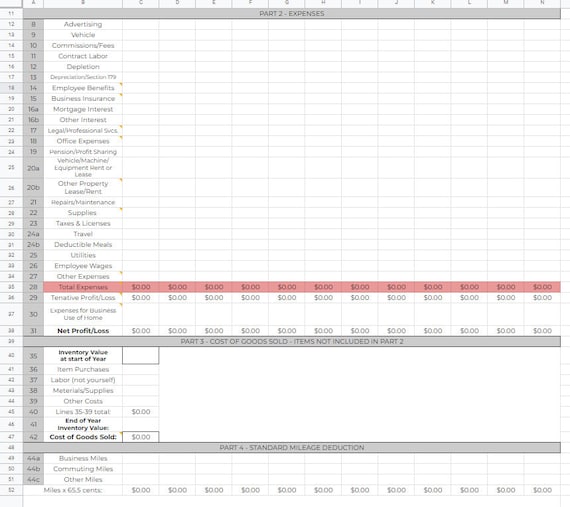Select the Tenative Profit/Loss label cell

pos(83,298)
